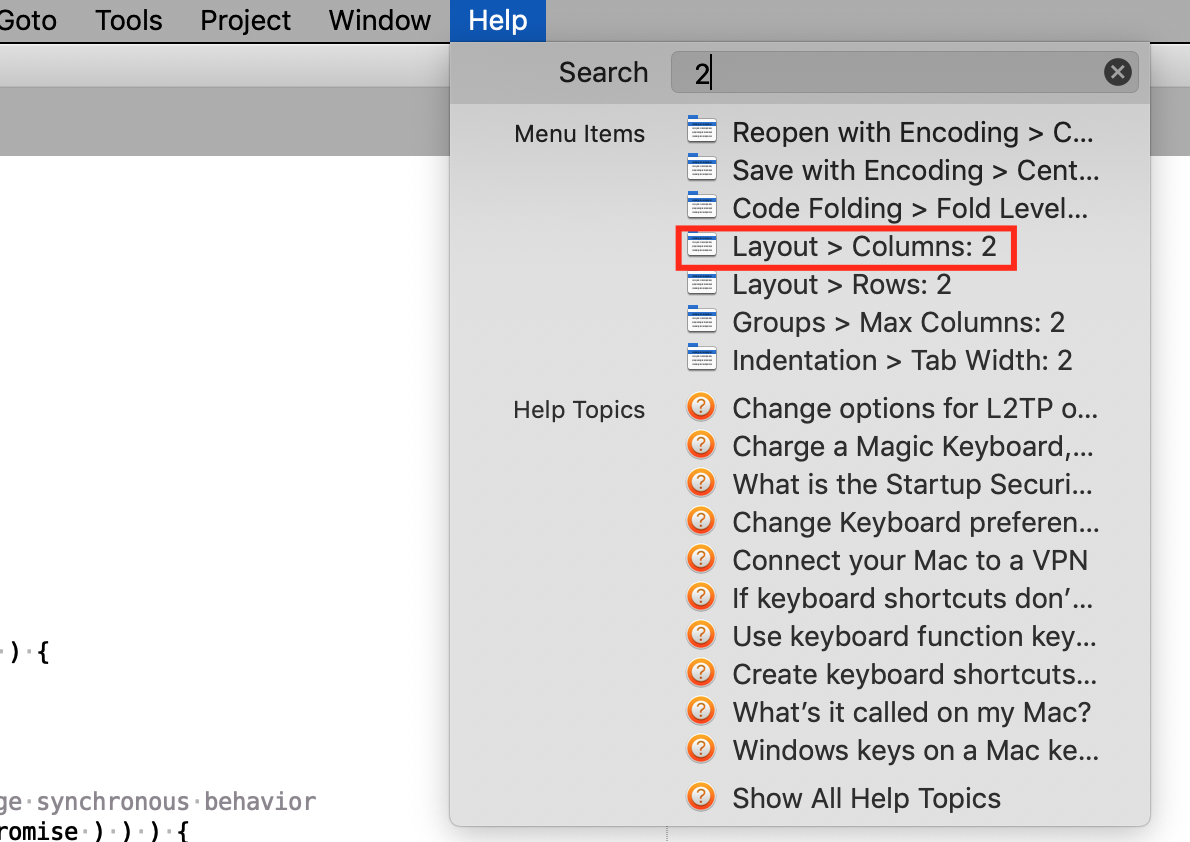Open help topic Use keyboard function keys
This screenshot has width=1190, height=842.
click(914, 636)
